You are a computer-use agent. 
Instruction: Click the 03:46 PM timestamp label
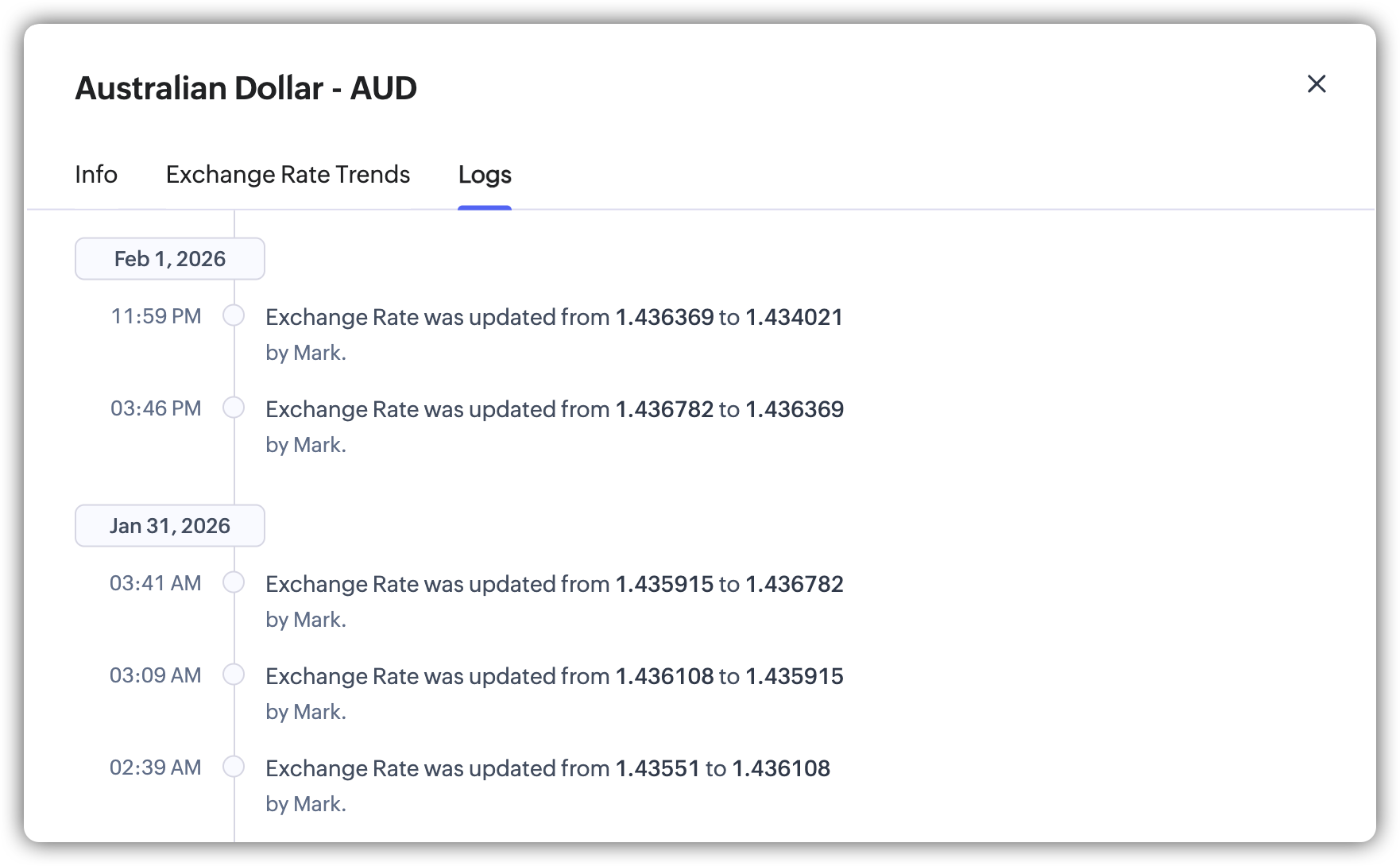(156, 408)
